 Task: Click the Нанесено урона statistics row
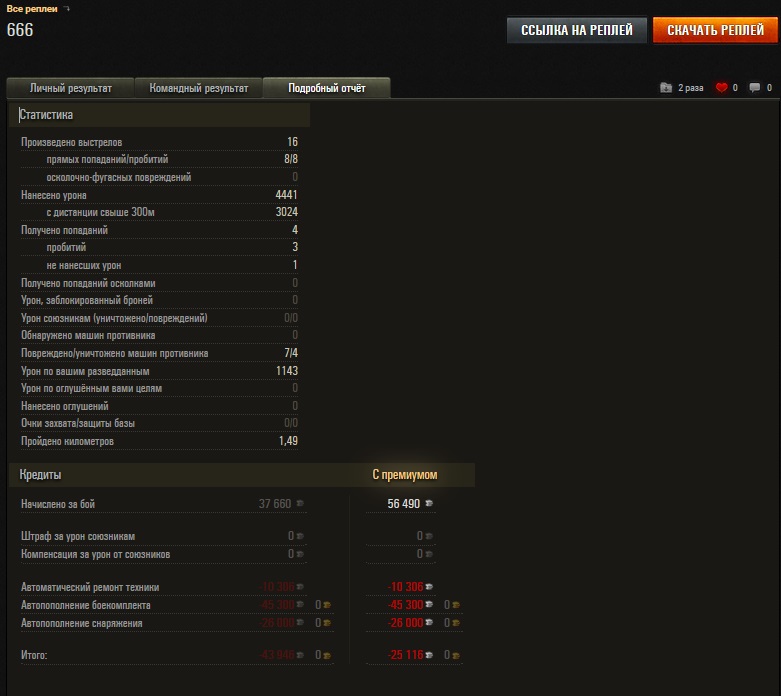pos(159,195)
